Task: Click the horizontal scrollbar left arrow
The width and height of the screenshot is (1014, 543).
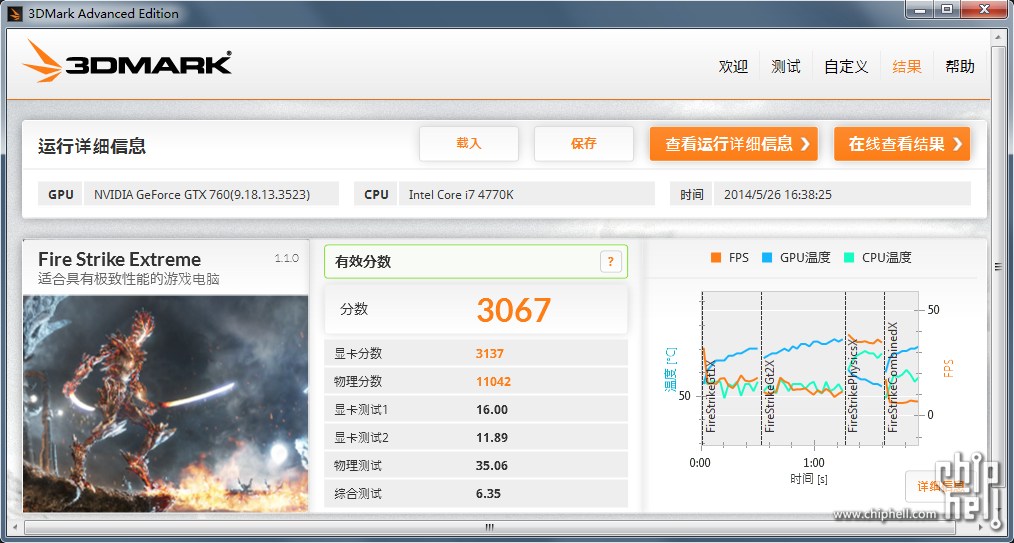Action: coord(14,527)
